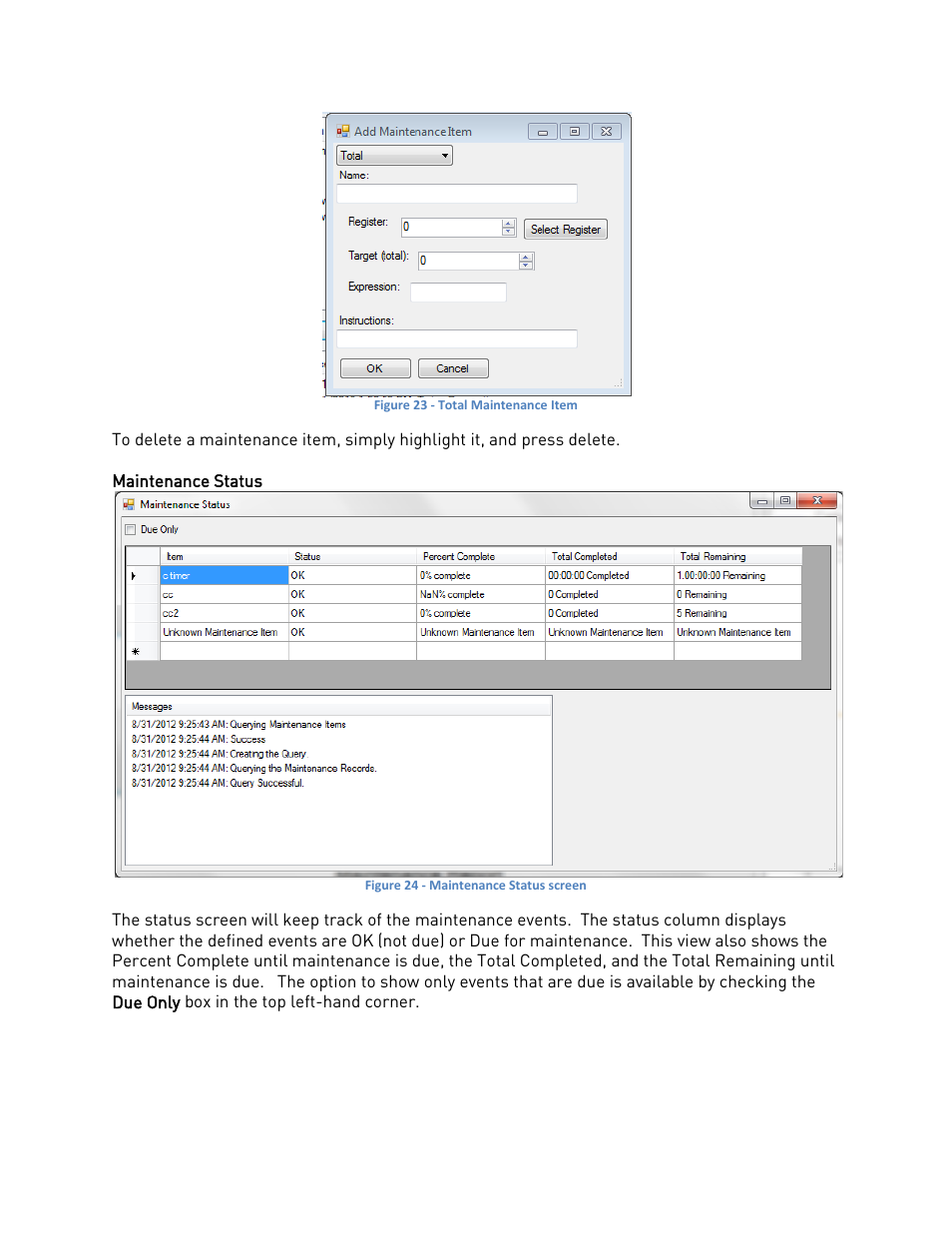Maximize the Add Maintenance Item window

pos(575,132)
